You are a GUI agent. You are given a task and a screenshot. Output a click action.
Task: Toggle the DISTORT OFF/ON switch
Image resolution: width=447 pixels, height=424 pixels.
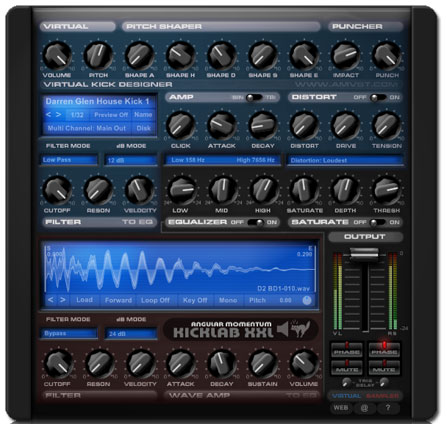click(378, 98)
